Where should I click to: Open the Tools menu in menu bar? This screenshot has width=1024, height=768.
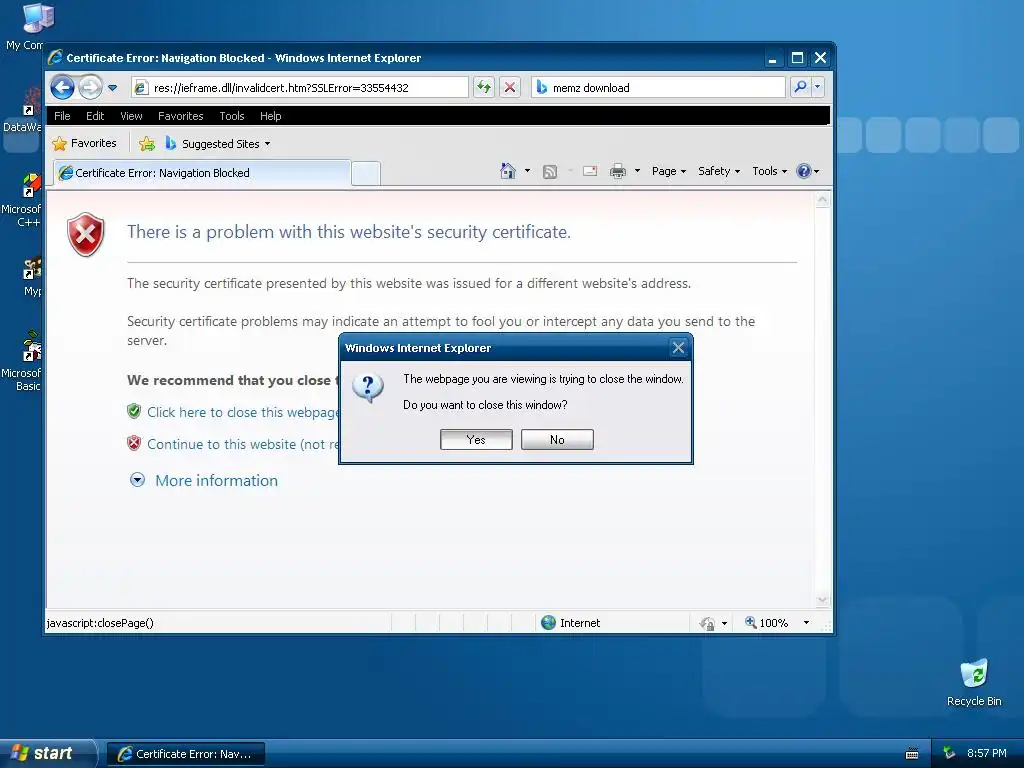(x=232, y=116)
